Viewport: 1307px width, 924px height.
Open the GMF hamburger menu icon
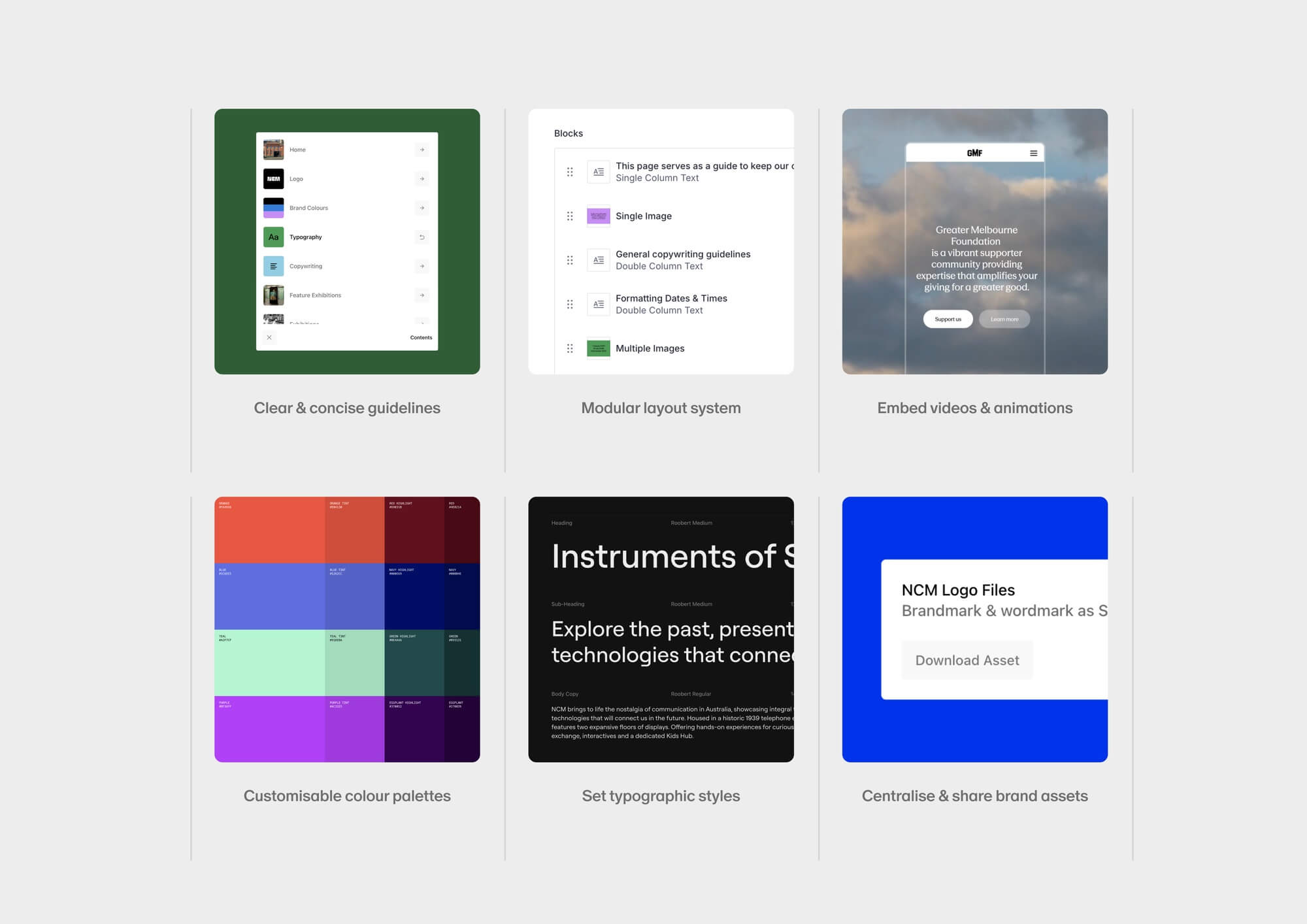pyautogui.click(x=1034, y=153)
